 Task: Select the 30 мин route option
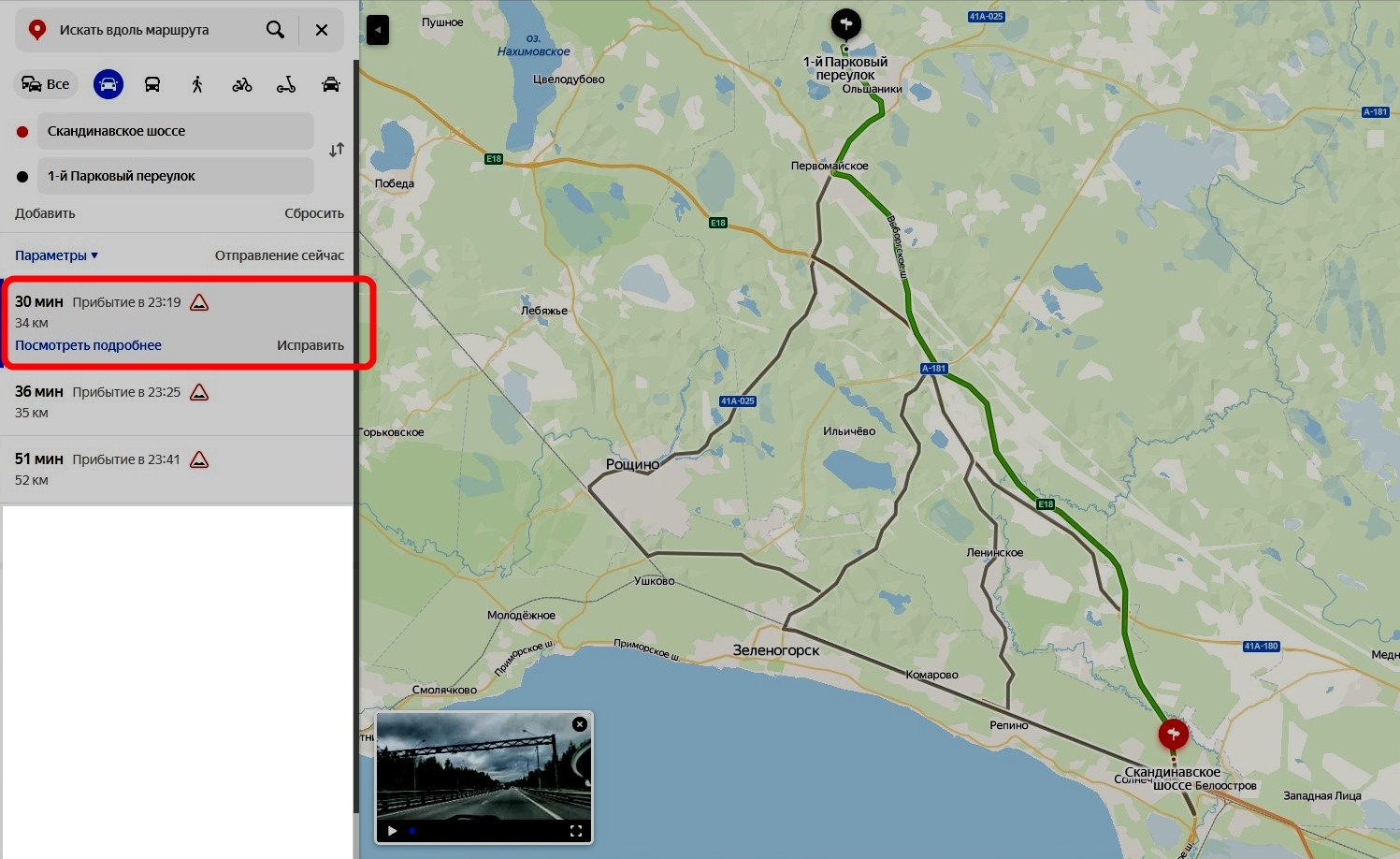[180, 323]
